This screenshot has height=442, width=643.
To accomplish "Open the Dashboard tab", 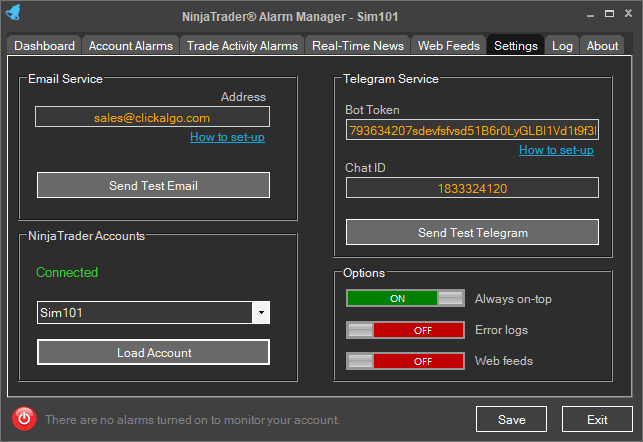I will tap(44, 46).
